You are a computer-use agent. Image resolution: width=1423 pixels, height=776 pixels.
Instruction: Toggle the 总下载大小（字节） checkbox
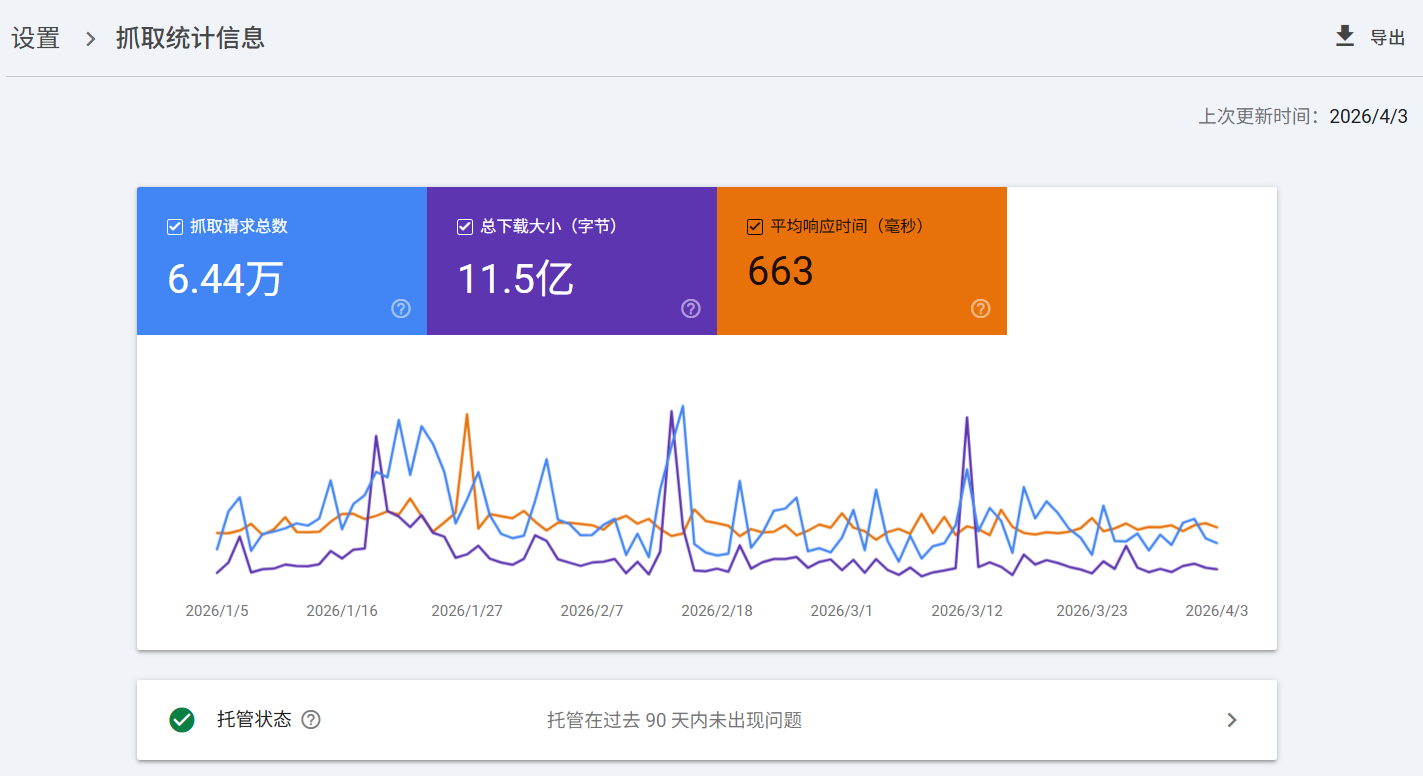(465, 227)
